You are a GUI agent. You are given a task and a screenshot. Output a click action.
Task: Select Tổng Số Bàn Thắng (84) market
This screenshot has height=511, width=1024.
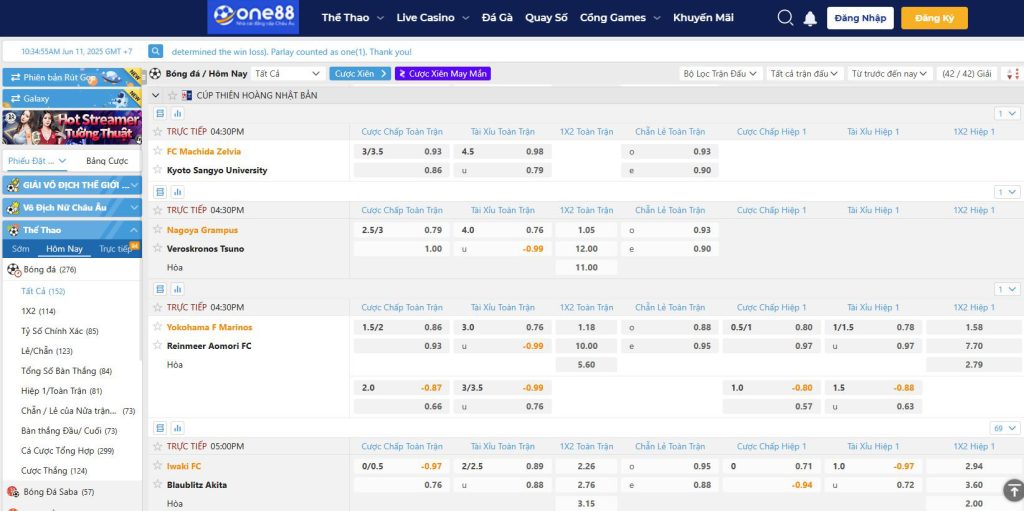coord(66,371)
